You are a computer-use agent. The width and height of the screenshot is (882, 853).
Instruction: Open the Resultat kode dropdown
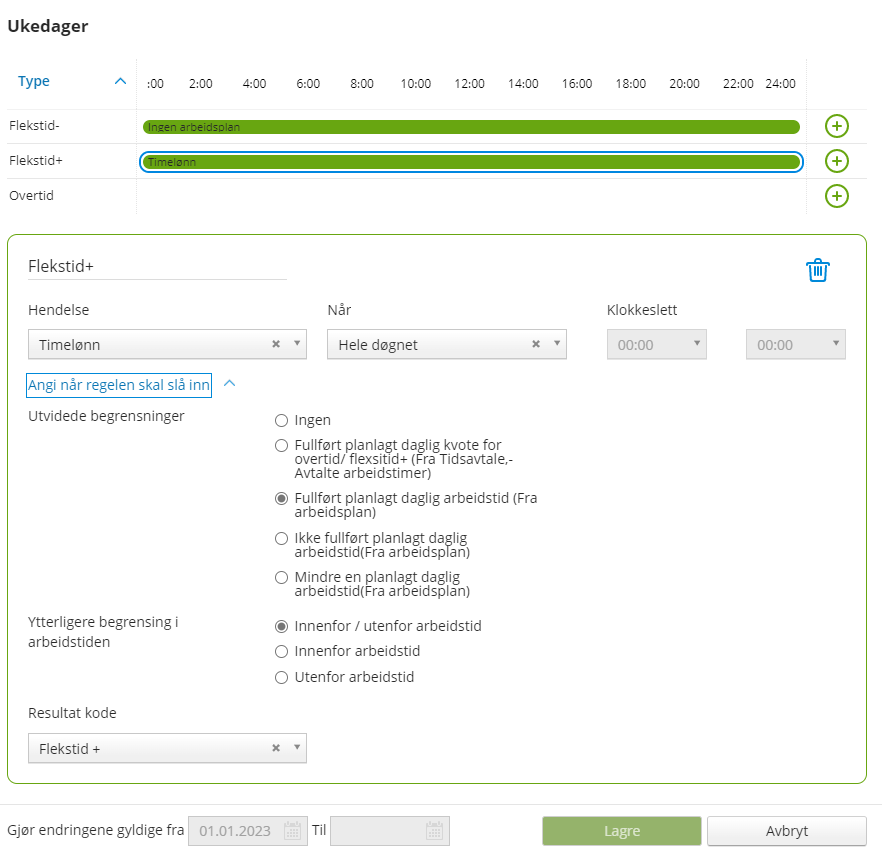click(x=296, y=749)
